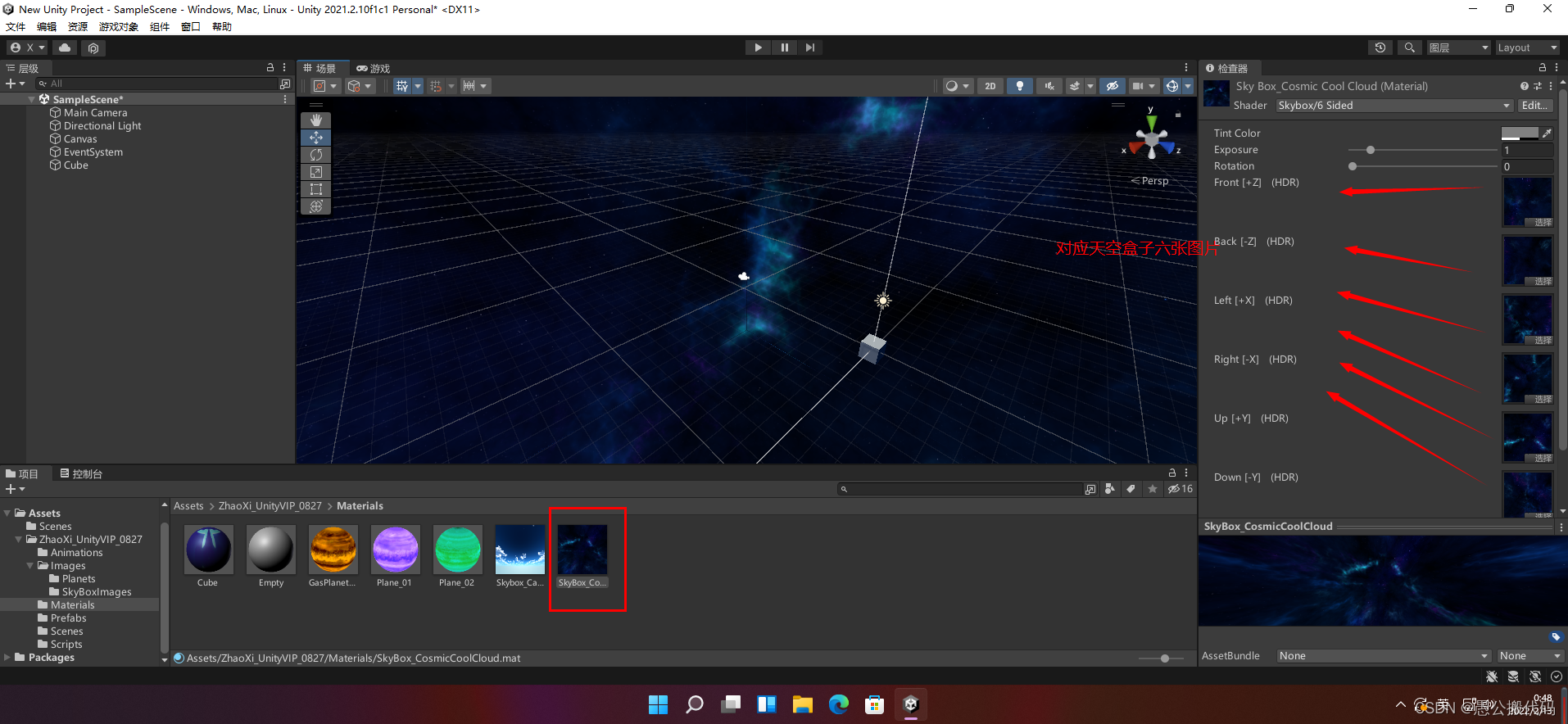Open the version control icon in top toolbar
The image size is (1568, 724).
click(93, 48)
